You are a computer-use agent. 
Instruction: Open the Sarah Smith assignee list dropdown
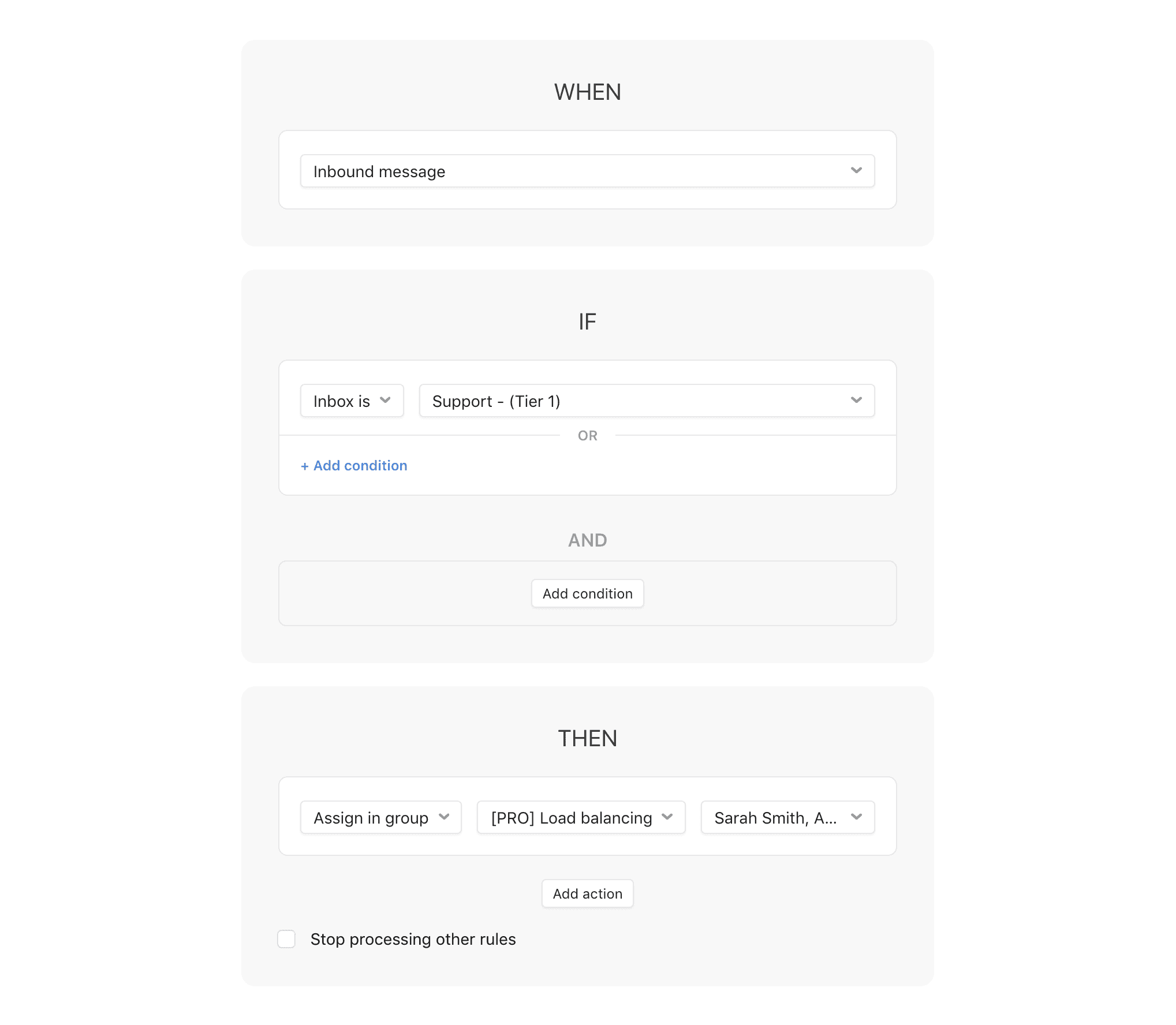787,817
